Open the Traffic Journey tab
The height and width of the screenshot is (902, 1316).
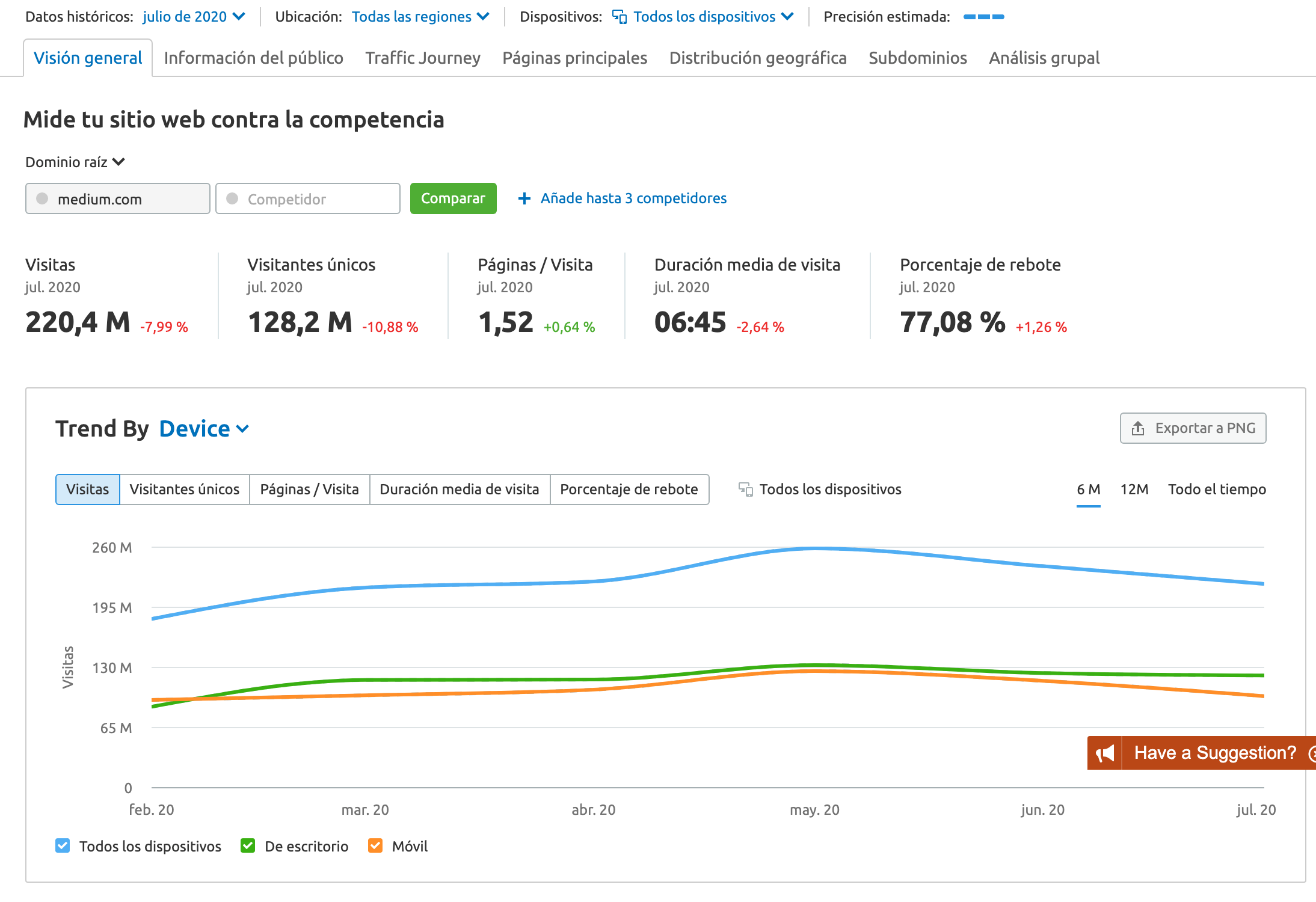[423, 58]
